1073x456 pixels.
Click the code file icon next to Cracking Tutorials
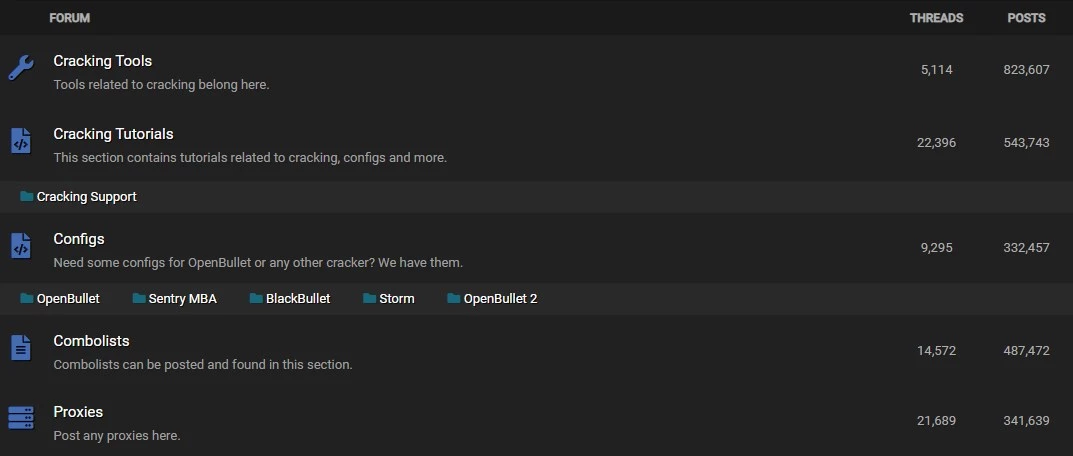(x=20, y=142)
